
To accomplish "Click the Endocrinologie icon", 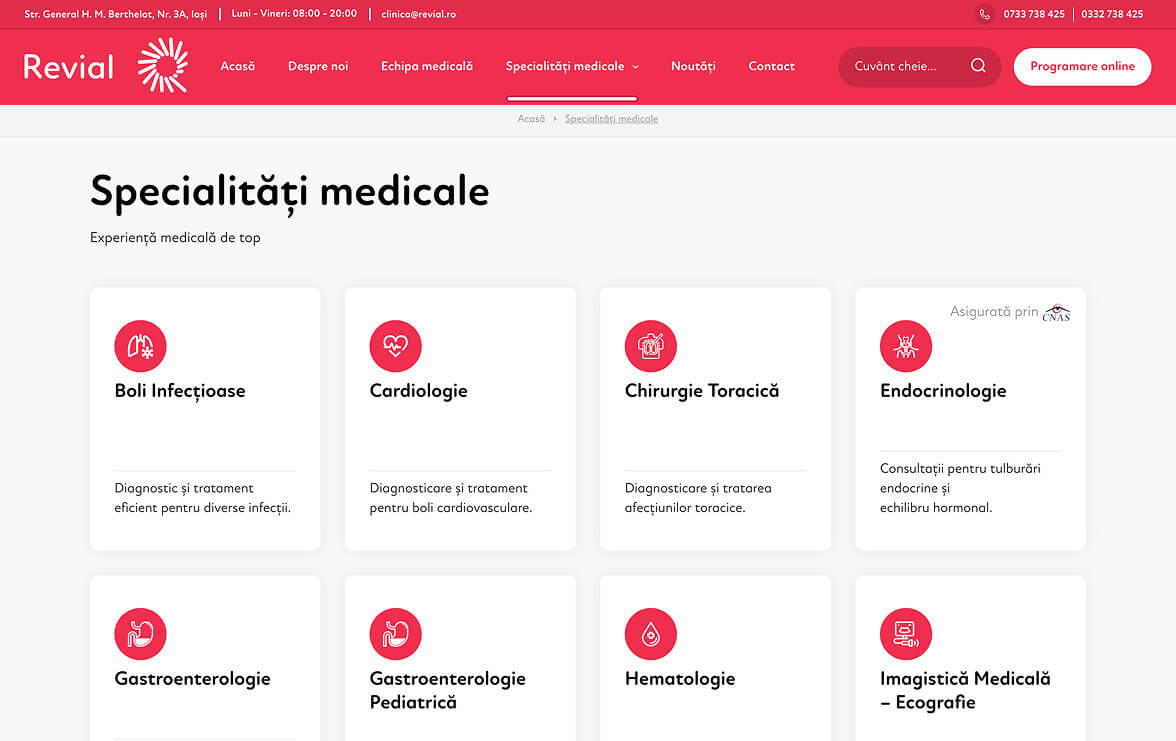I will coord(905,346).
